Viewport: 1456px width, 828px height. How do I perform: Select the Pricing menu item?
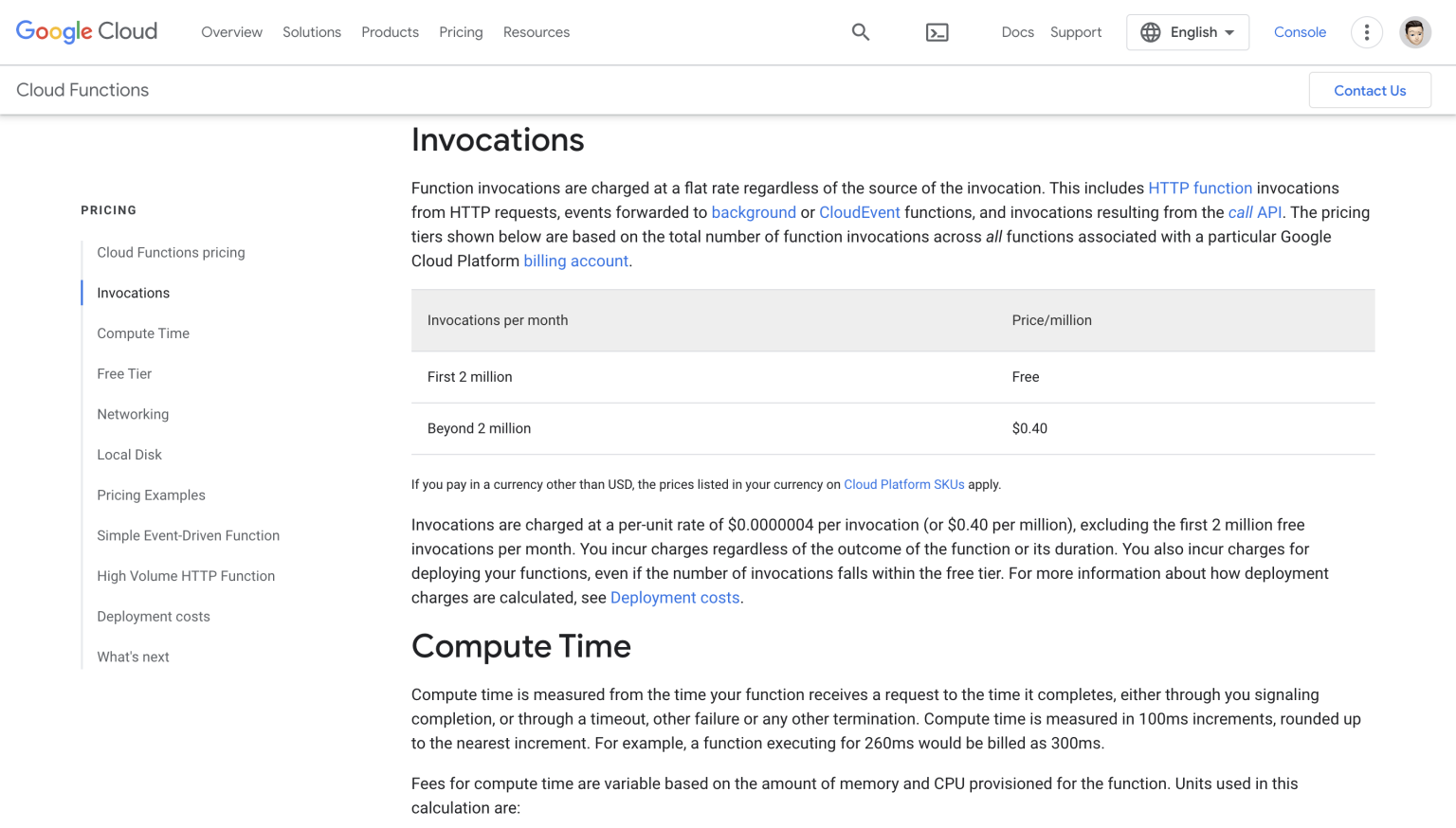click(x=461, y=31)
